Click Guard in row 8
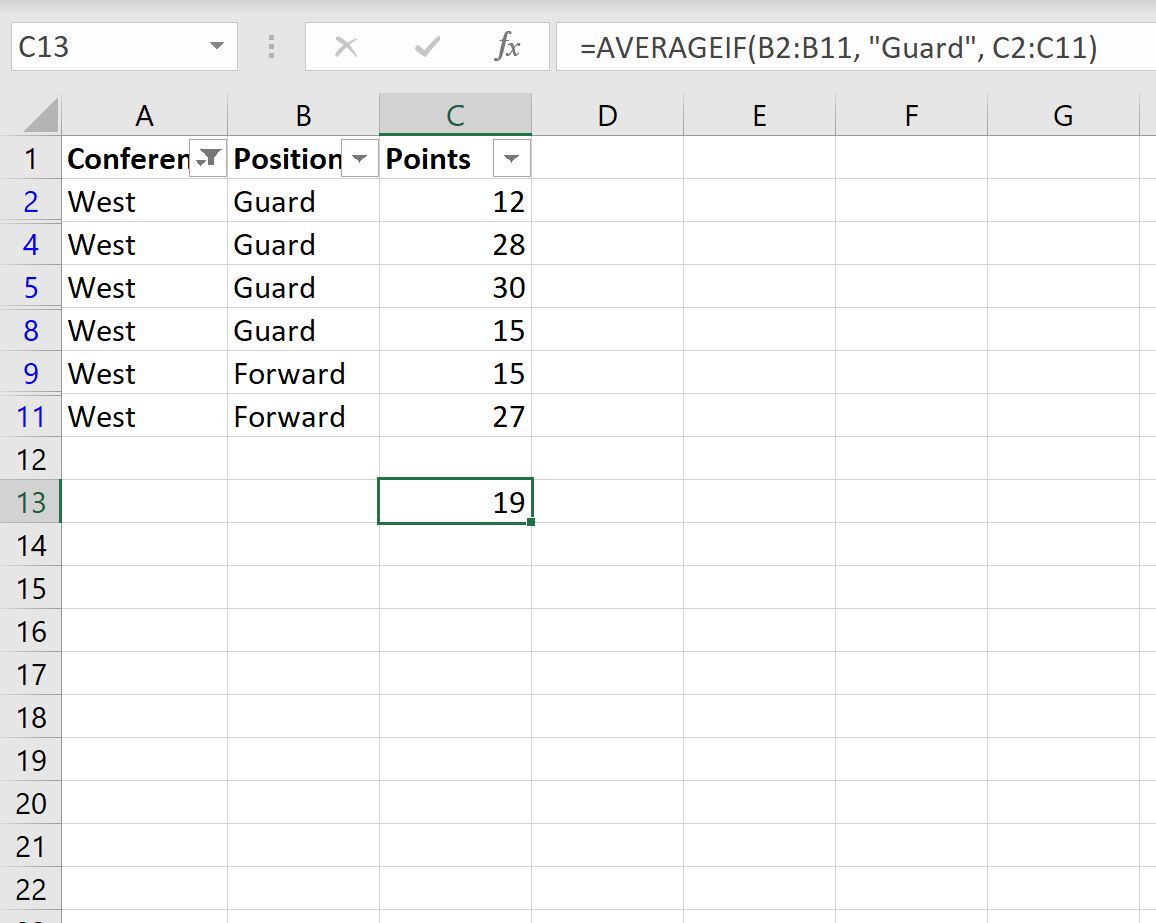Viewport: 1156px width, 923px height. pyautogui.click(x=274, y=330)
